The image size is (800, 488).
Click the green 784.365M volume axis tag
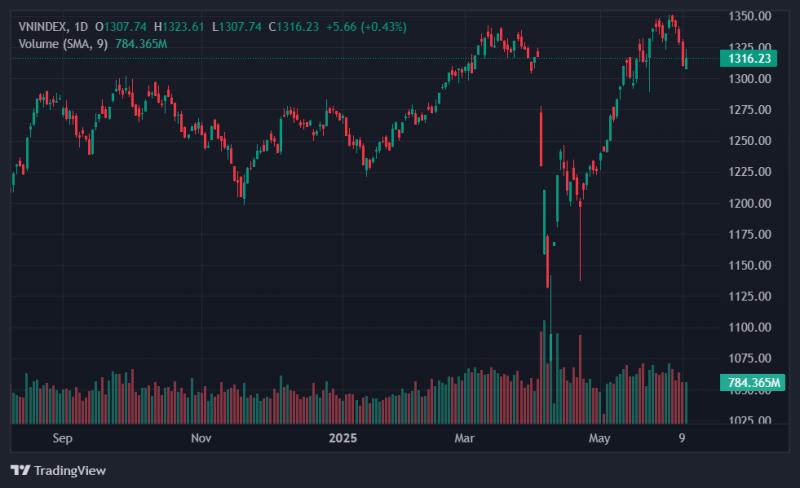(753, 382)
